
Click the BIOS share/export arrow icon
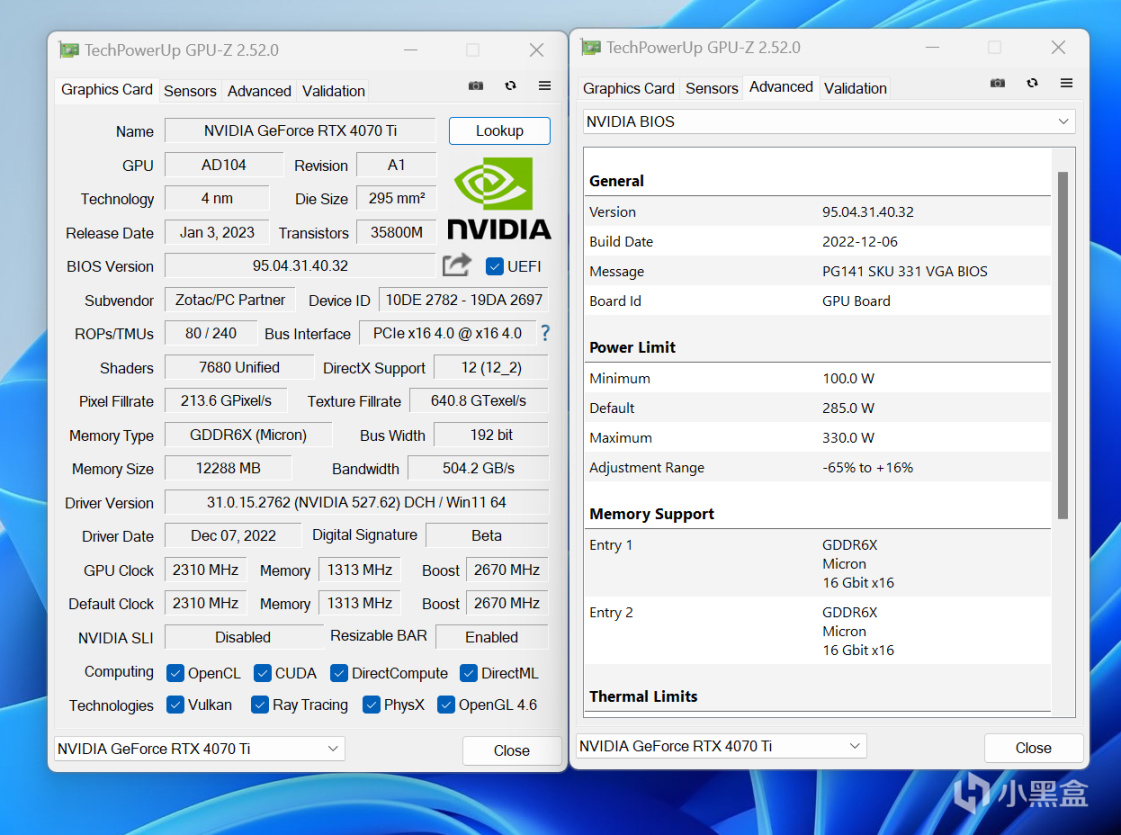point(457,265)
